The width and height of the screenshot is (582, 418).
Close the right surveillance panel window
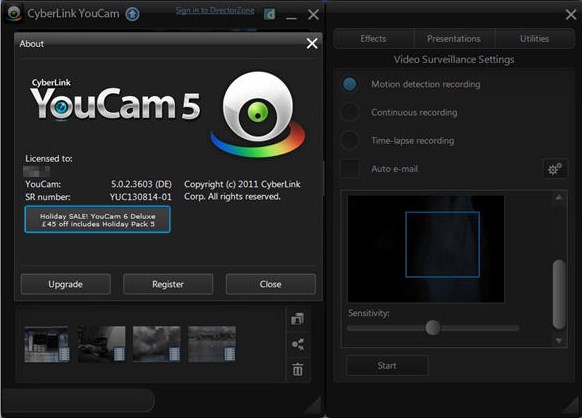pyautogui.click(x=571, y=14)
